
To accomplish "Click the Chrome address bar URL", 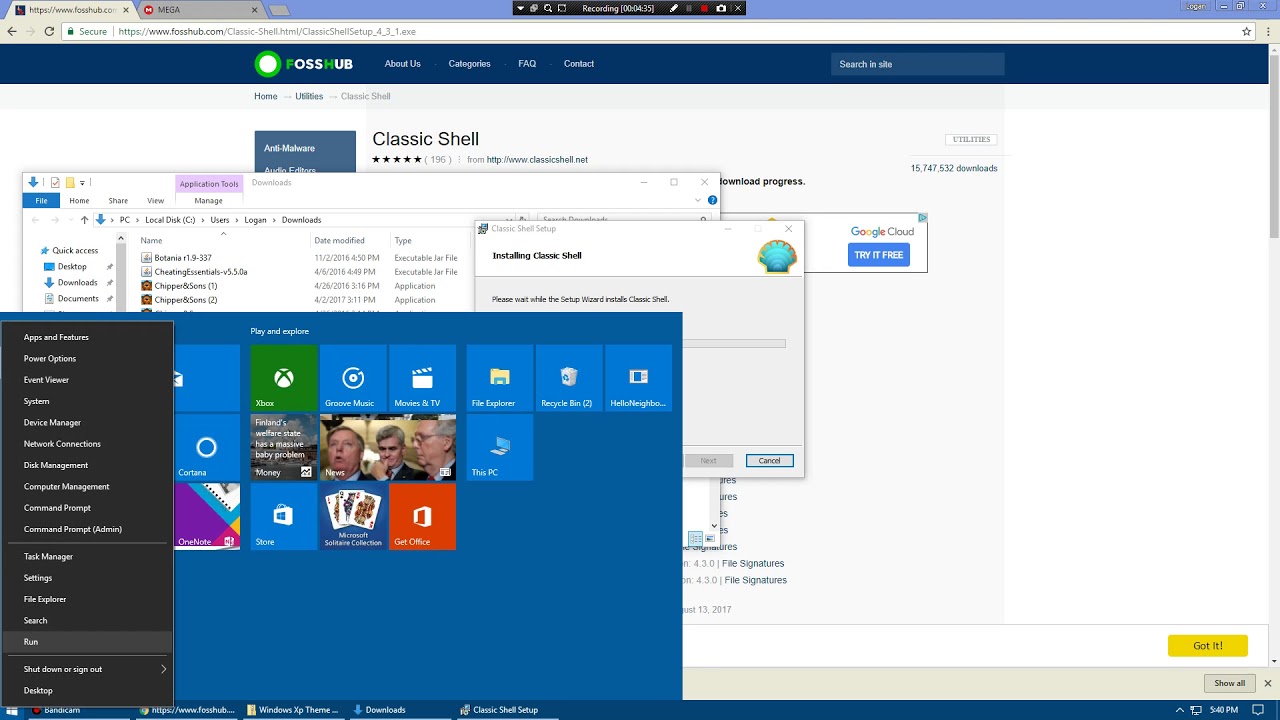I will click(267, 32).
